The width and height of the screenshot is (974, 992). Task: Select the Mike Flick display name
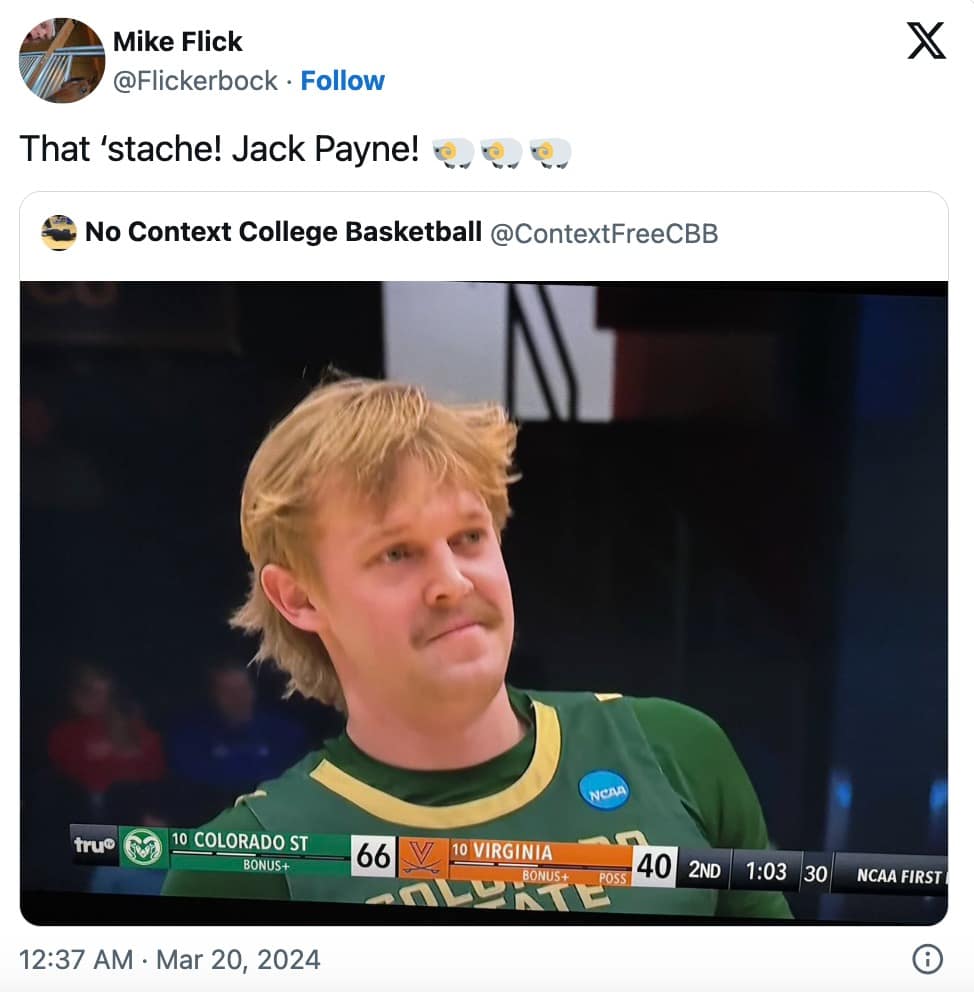click(178, 41)
